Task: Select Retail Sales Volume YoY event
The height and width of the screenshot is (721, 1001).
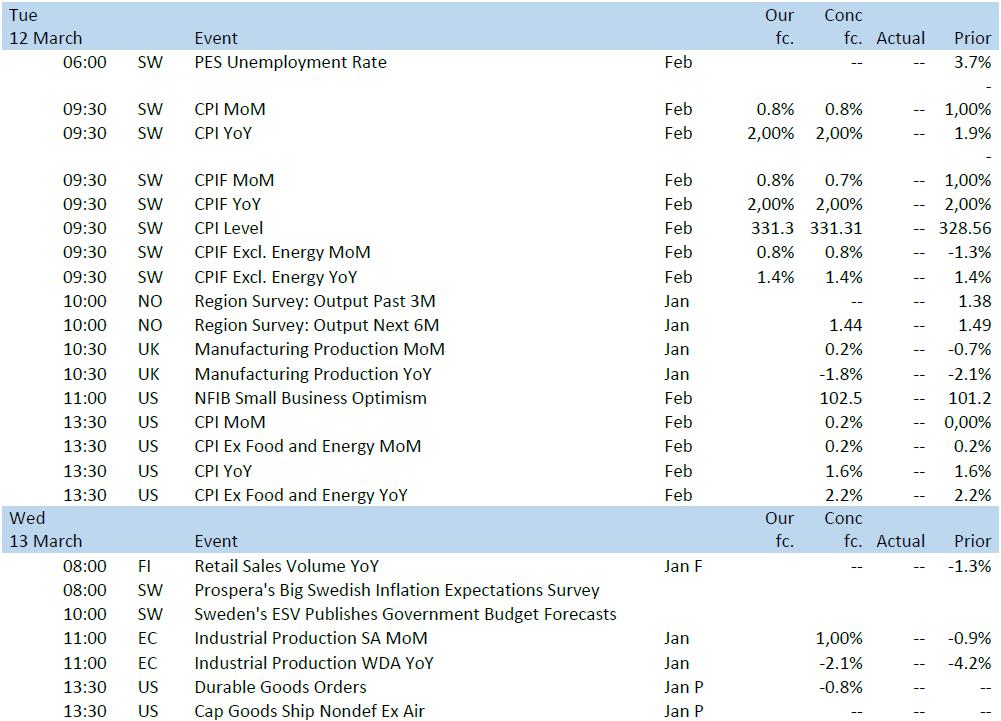Action: (287, 566)
